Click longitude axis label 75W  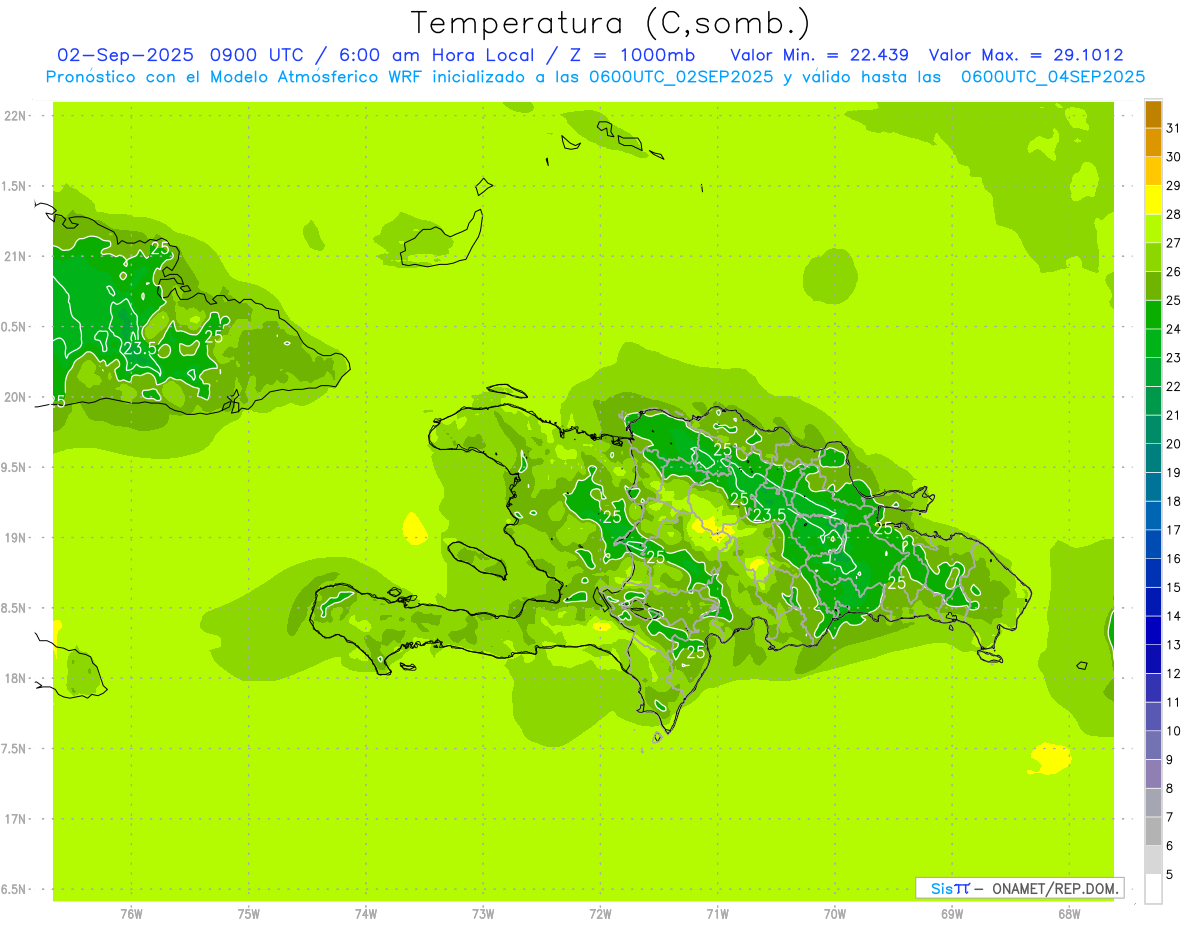(249, 913)
